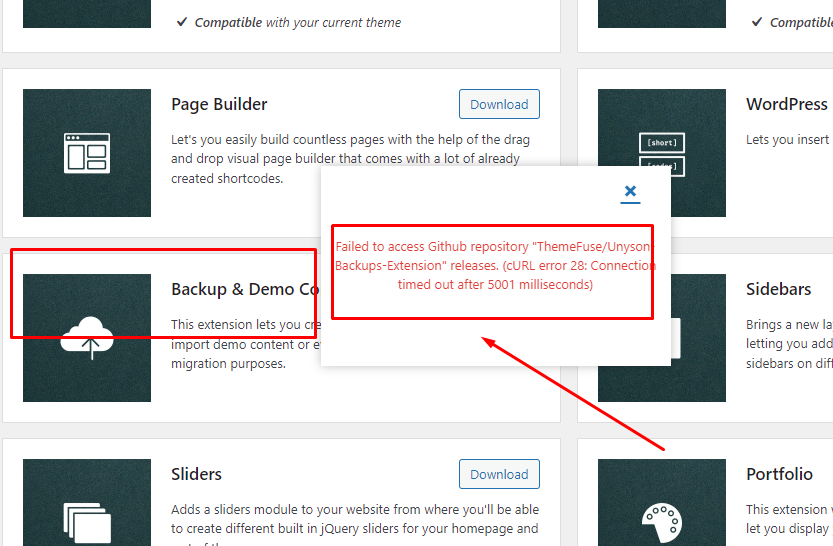Download the Page Builder extension
Image resolution: width=833 pixels, height=546 pixels.
tap(499, 104)
